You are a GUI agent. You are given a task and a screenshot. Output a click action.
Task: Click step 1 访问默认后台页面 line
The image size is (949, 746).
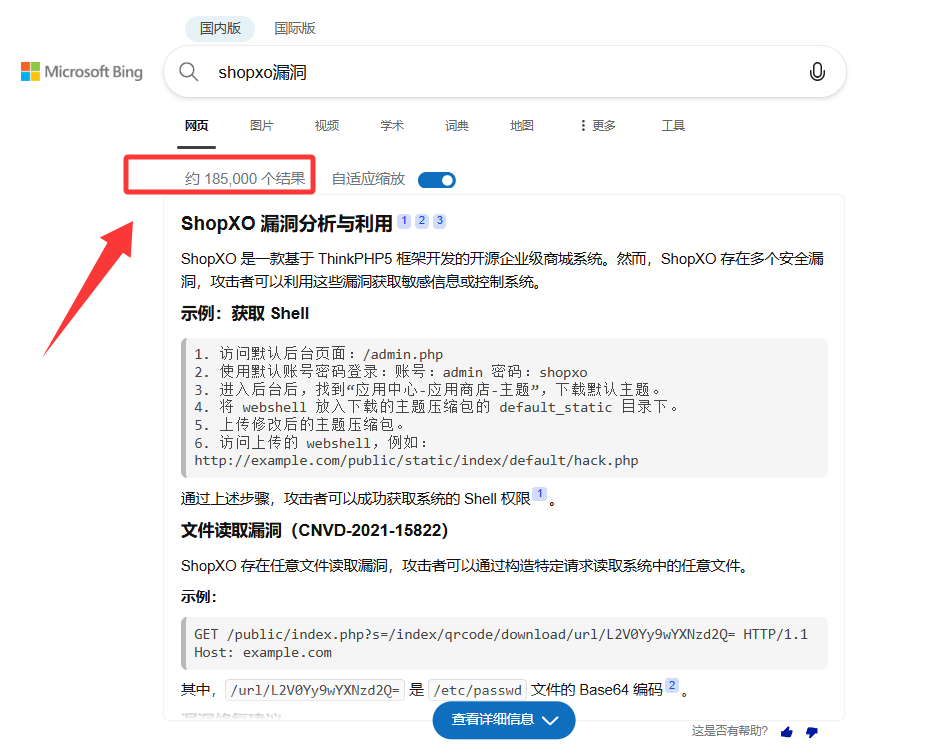pos(318,354)
